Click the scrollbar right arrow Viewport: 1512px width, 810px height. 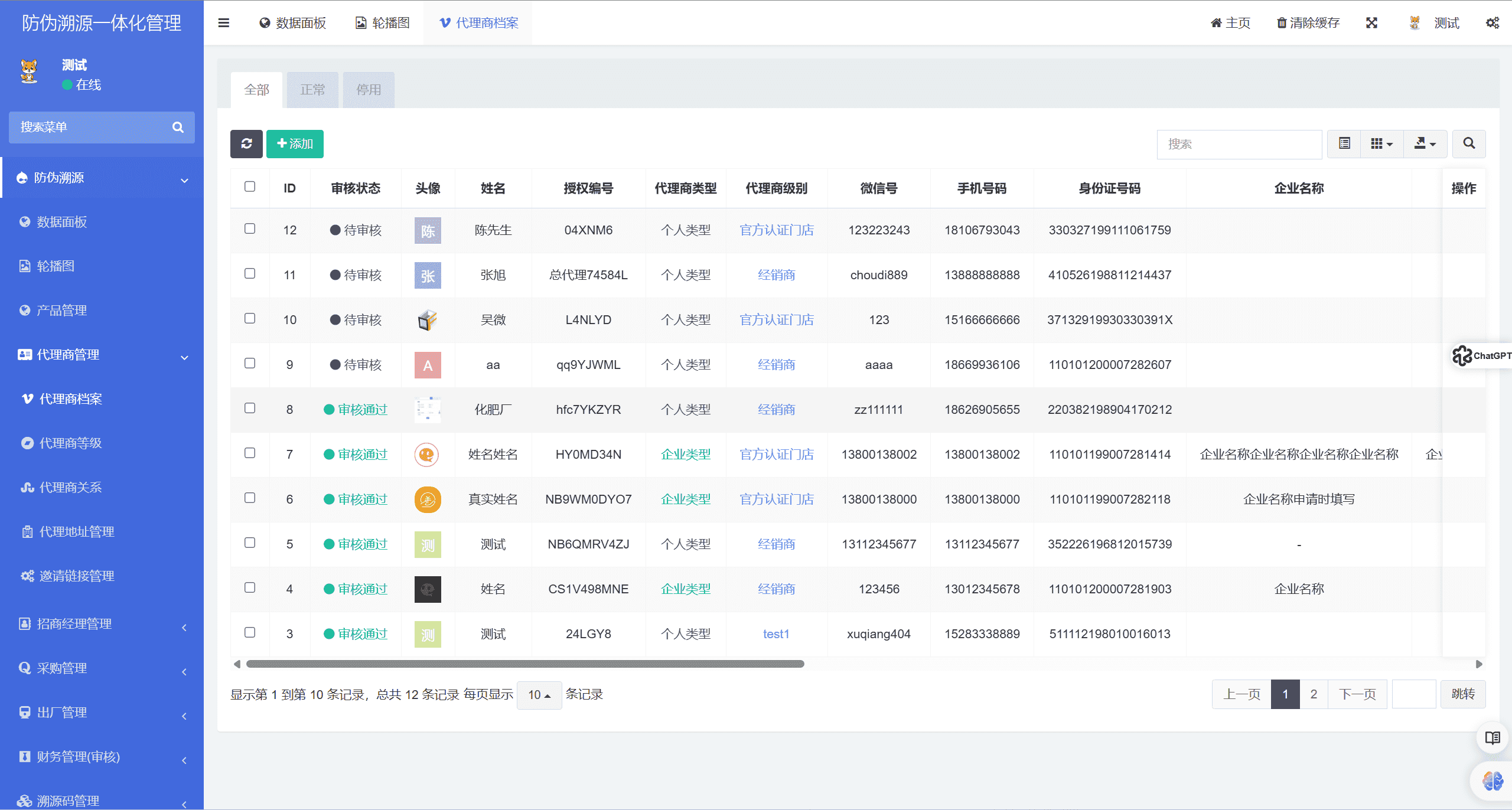[1479, 664]
